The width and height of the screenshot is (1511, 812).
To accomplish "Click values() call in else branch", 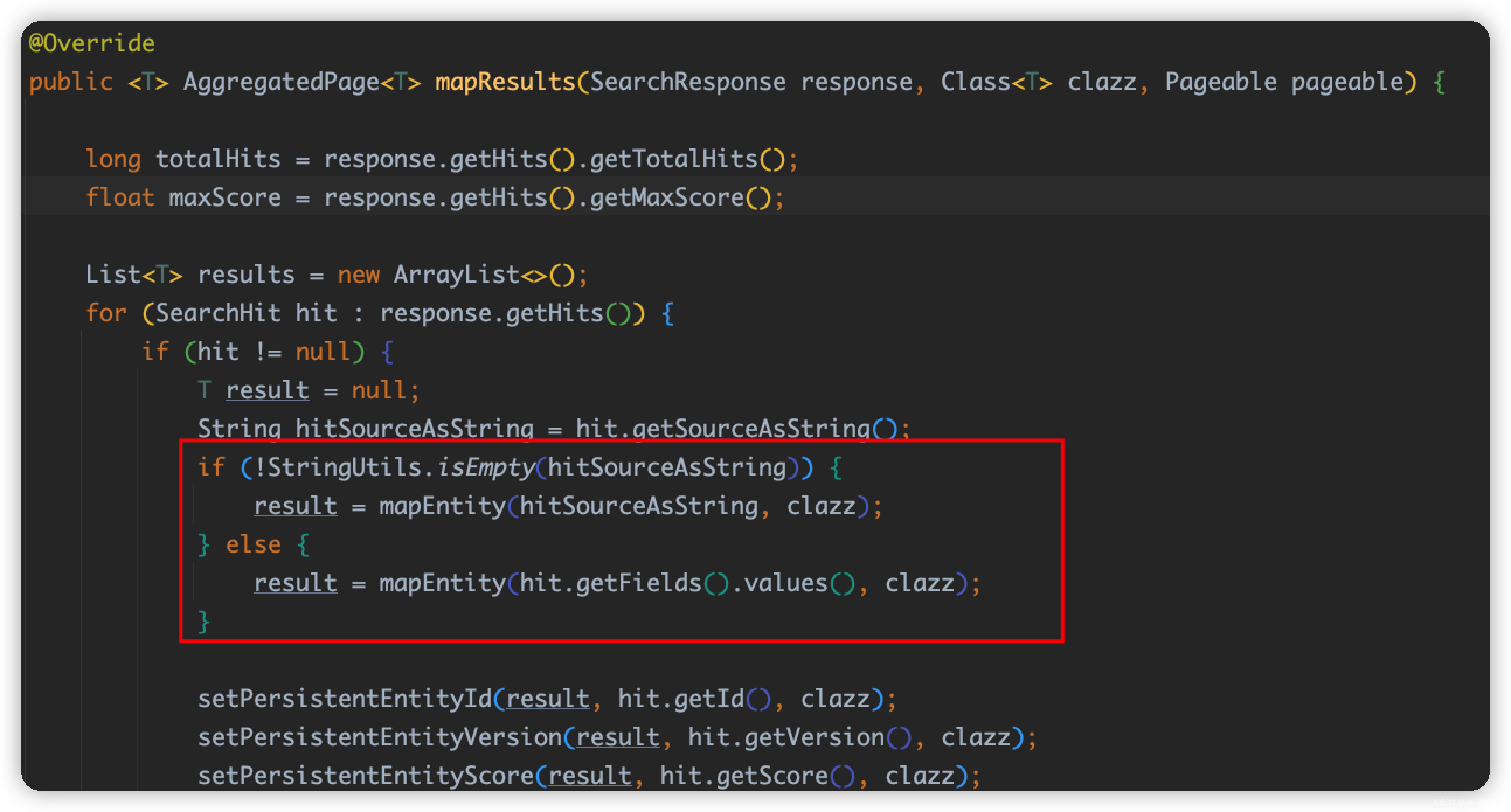I will tap(799, 584).
